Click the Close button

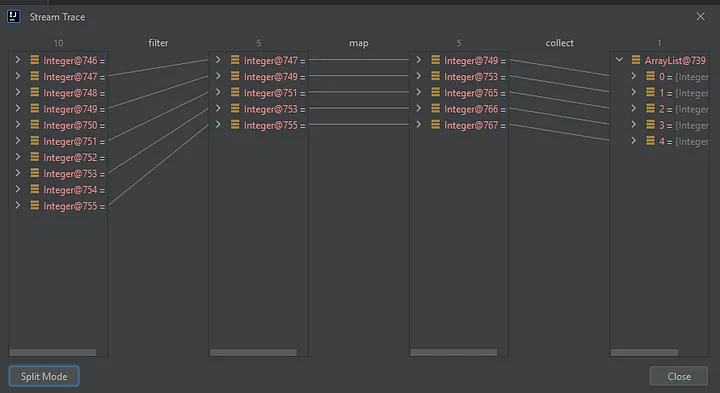(x=679, y=376)
